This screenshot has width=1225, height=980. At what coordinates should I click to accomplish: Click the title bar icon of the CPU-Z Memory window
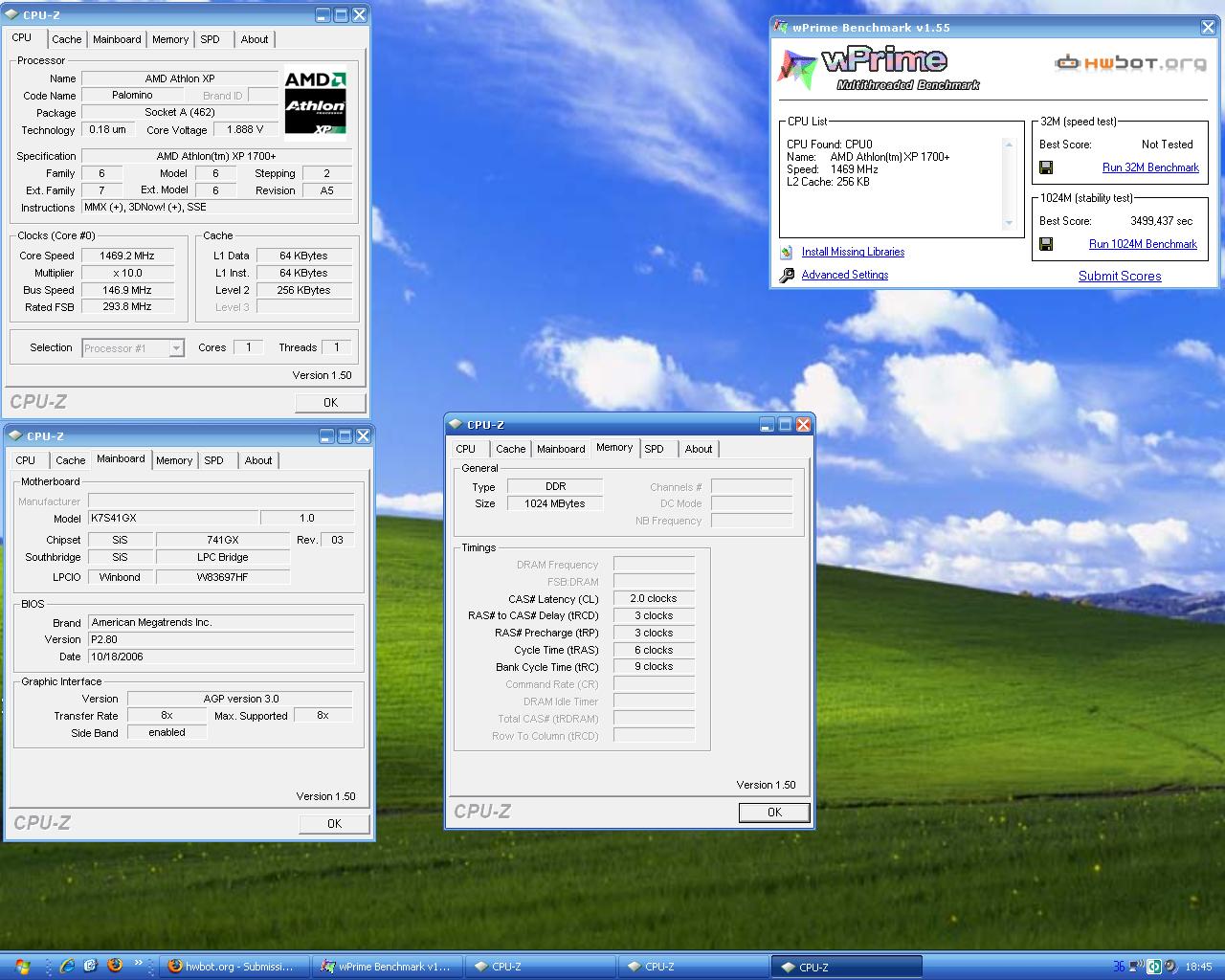[x=456, y=425]
